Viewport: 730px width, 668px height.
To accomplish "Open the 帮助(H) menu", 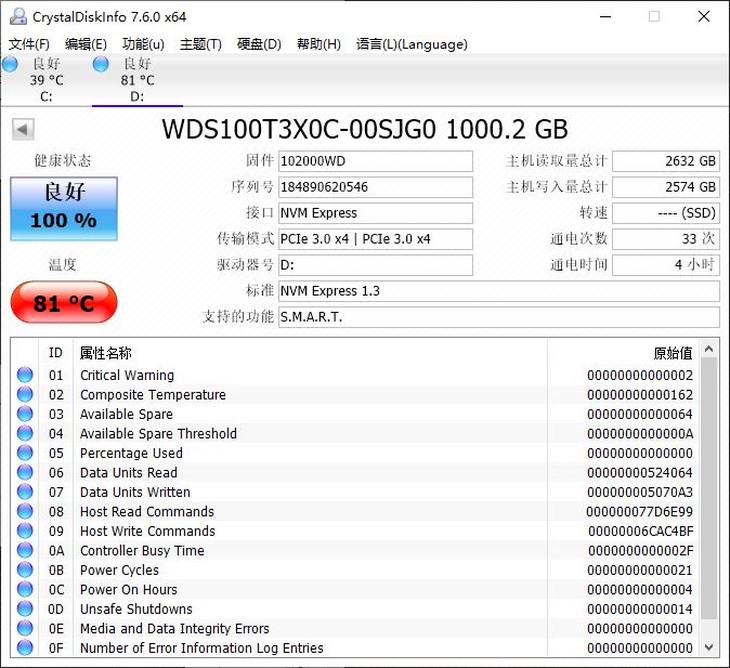I will click(x=318, y=44).
